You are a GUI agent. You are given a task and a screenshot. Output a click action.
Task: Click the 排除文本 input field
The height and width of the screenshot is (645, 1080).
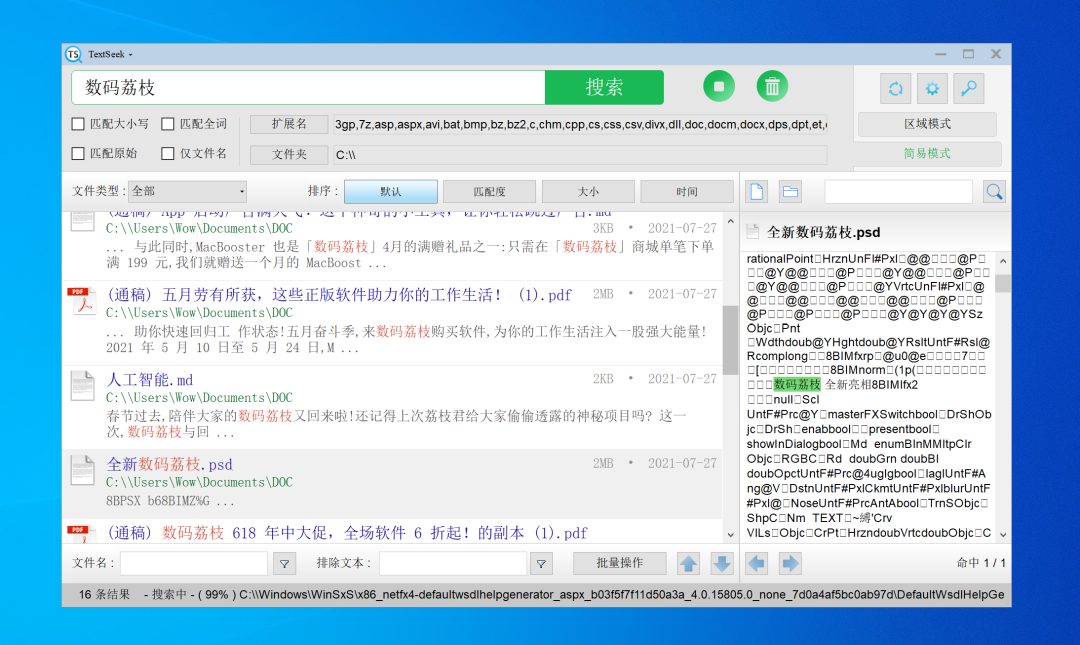click(453, 563)
